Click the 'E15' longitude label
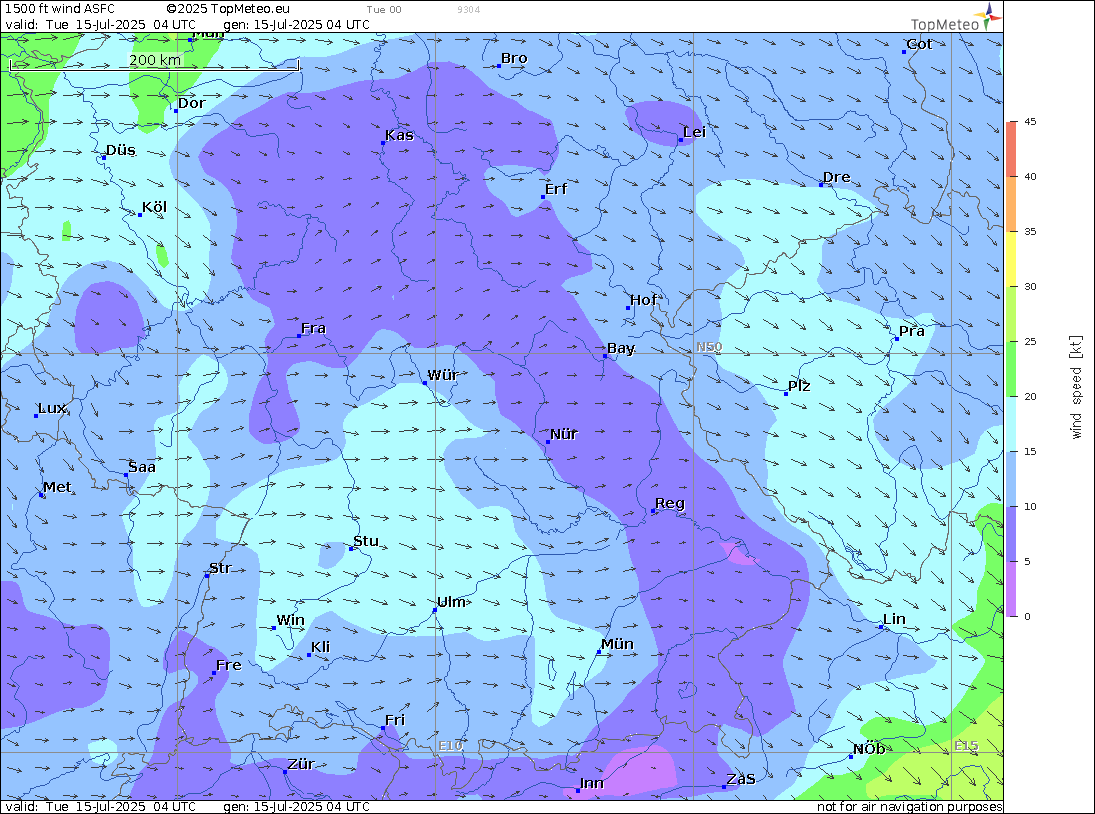 click(x=966, y=746)
